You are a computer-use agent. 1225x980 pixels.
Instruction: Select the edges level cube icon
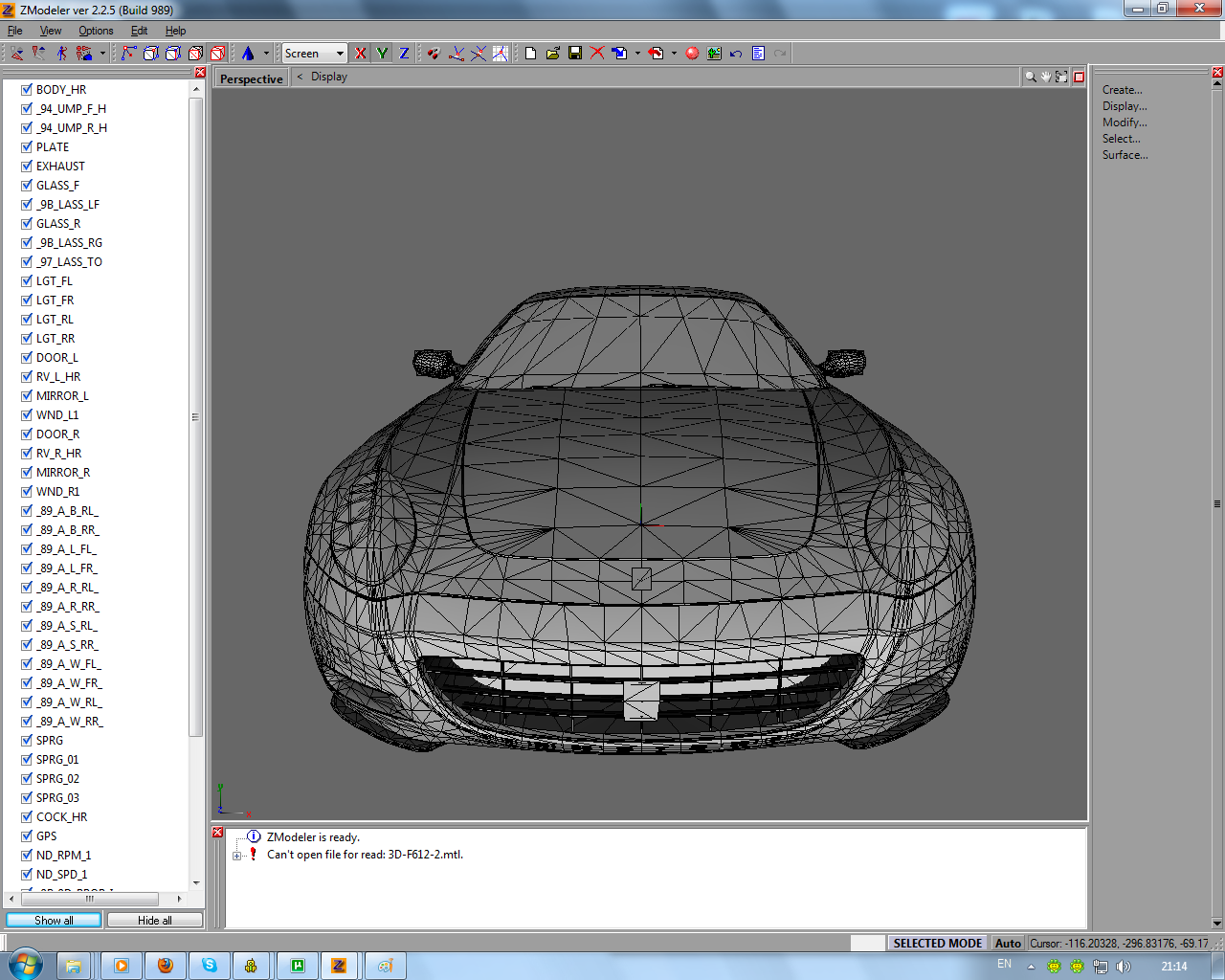point(150,54)
